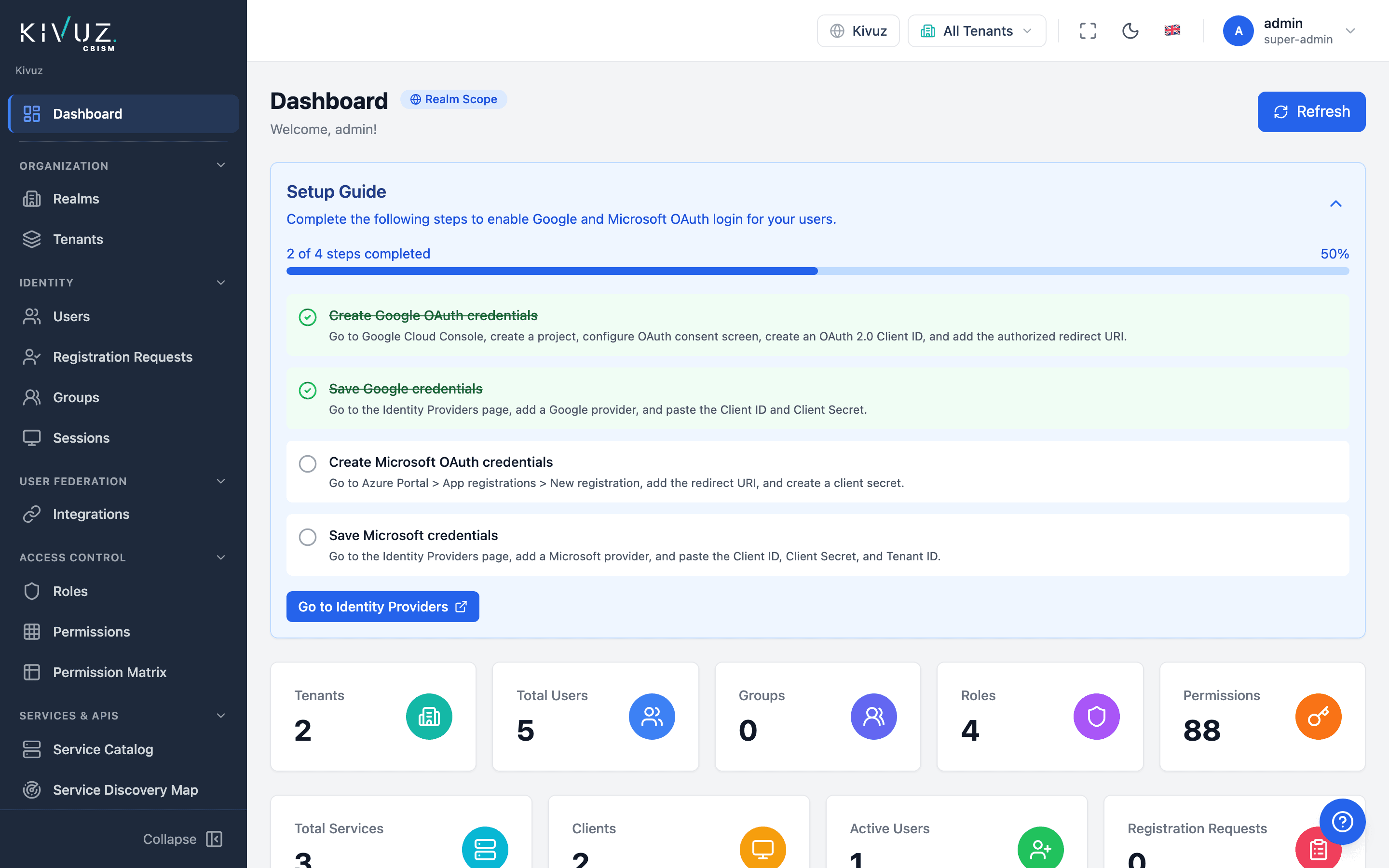Open Service Discovery Map link
The height and width of the screenshot is (868, 1389).
pyautogui.click(x=124, y=789)
